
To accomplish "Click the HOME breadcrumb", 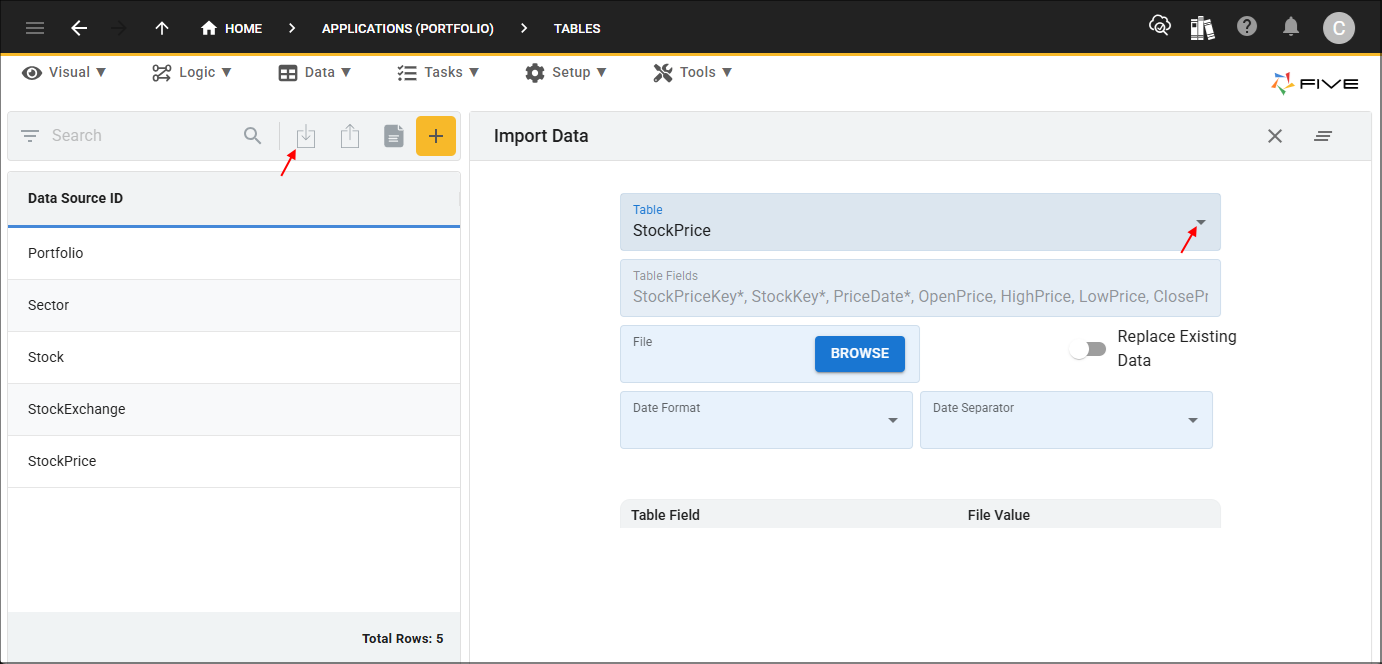I will pos(231,28).
